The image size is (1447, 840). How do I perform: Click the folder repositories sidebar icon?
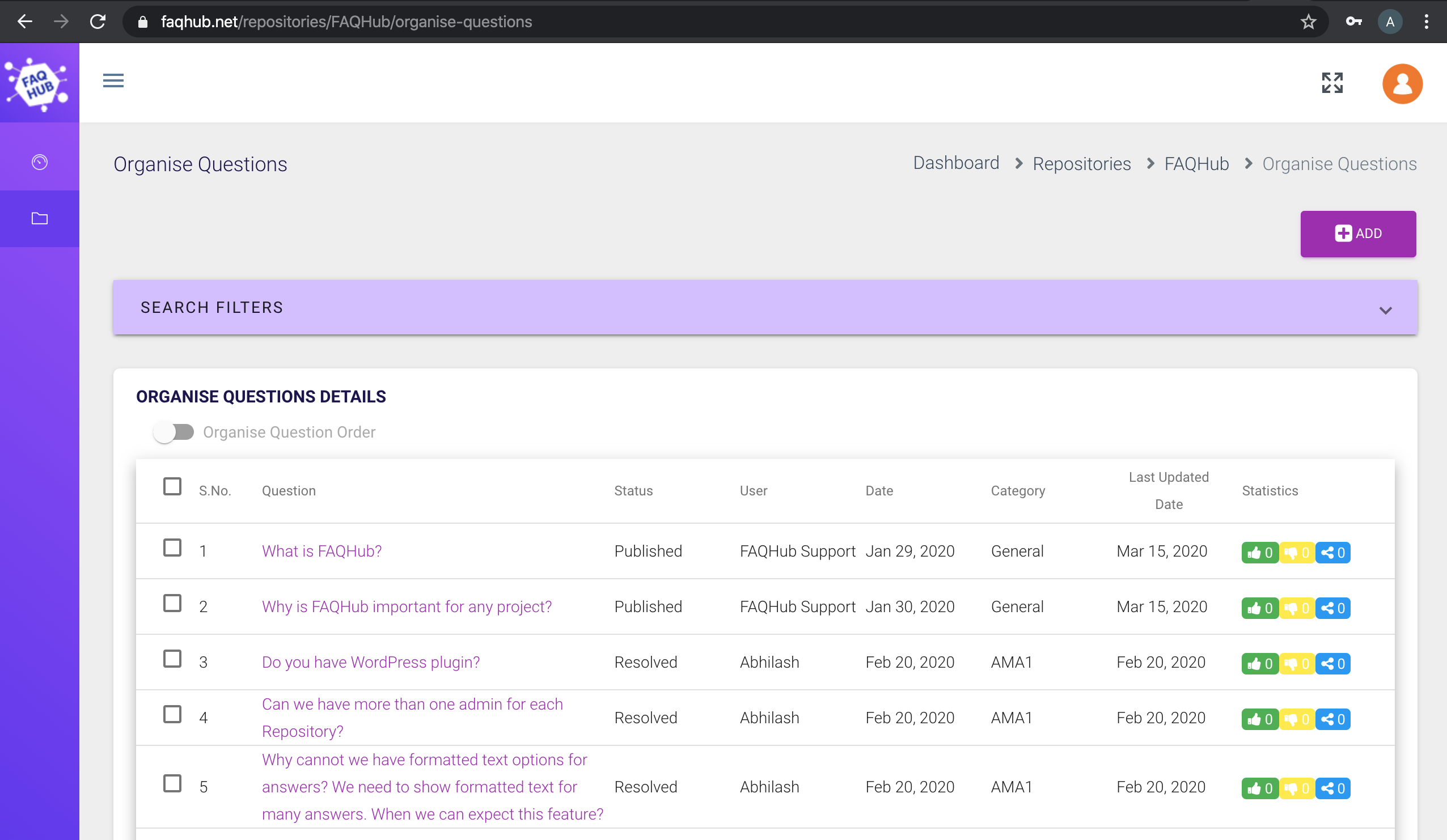39,219
